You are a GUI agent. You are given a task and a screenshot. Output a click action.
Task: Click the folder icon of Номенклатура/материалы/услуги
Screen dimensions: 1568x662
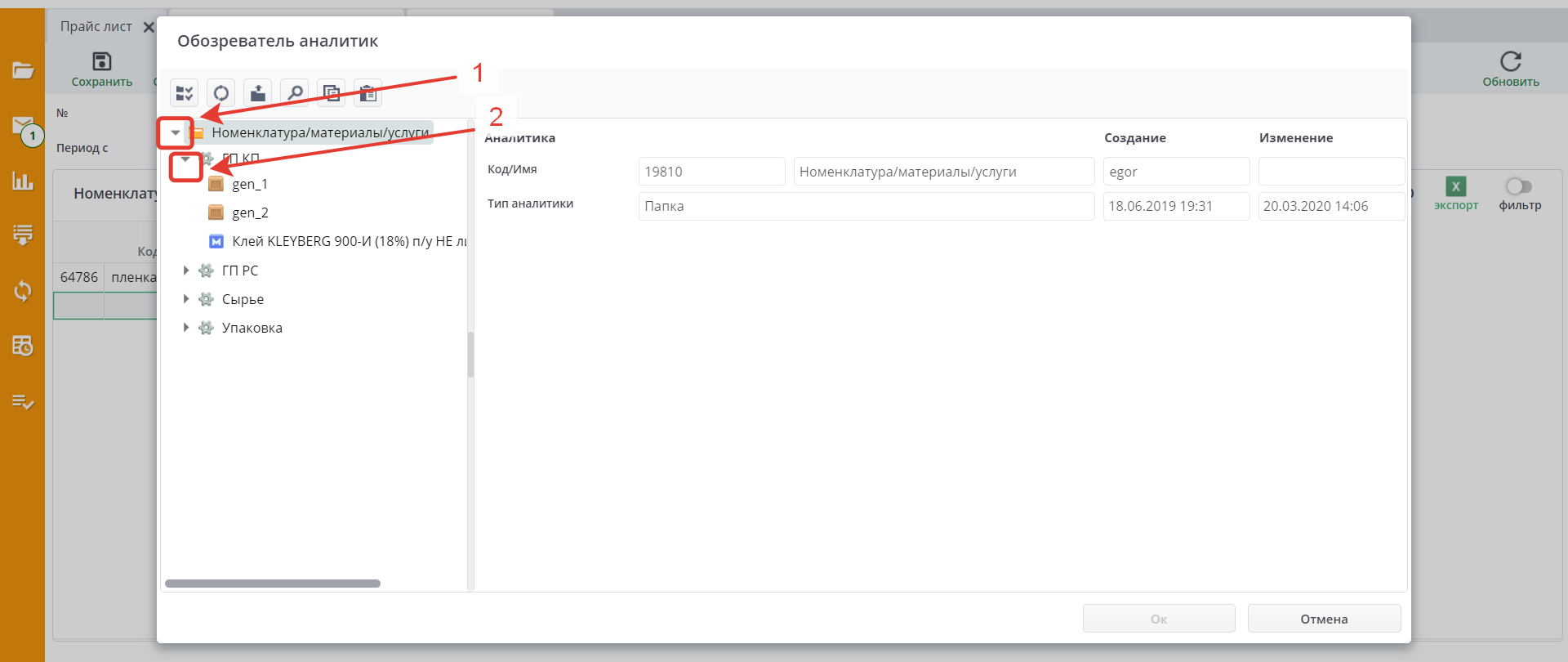(198, 132)
